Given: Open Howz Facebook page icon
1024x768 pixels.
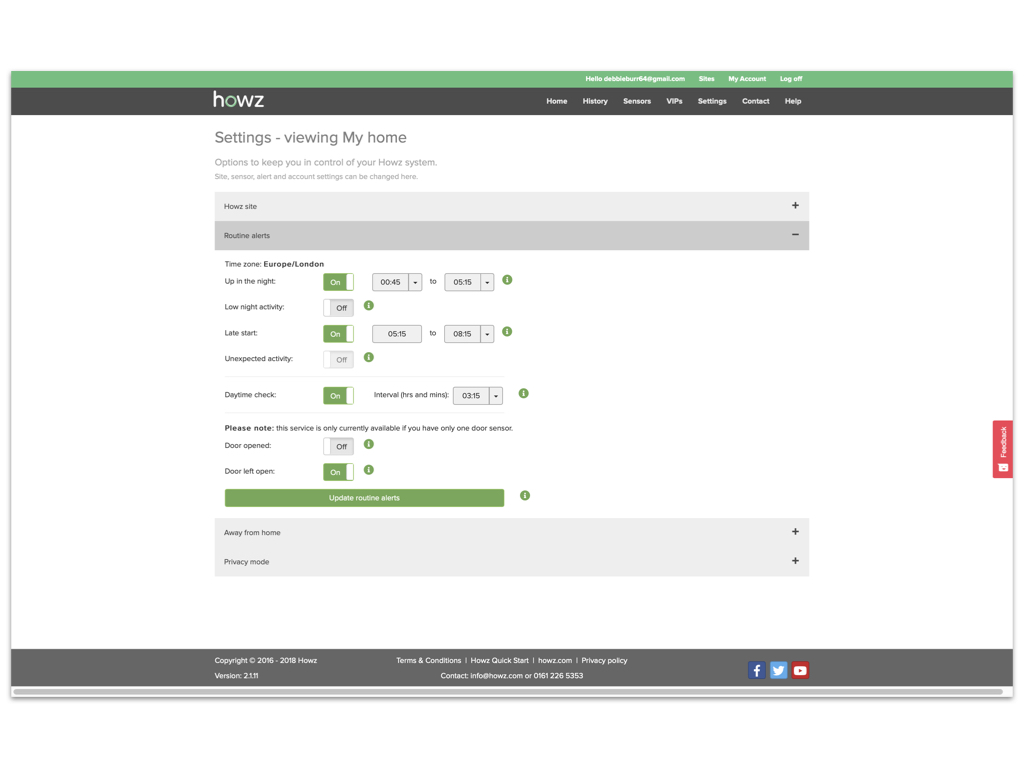Looking at the screenshot, I should (x=756, y=670).
